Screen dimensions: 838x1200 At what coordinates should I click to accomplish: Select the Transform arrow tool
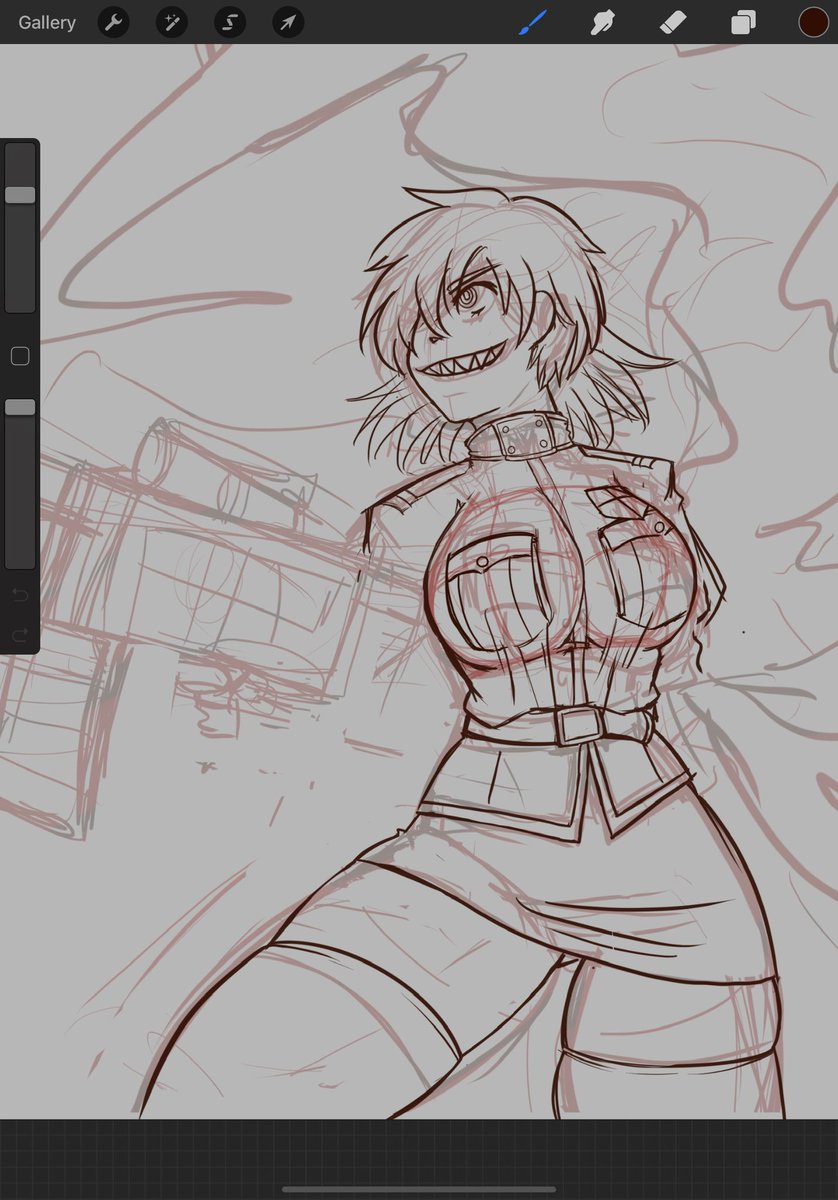coord(288,22)
